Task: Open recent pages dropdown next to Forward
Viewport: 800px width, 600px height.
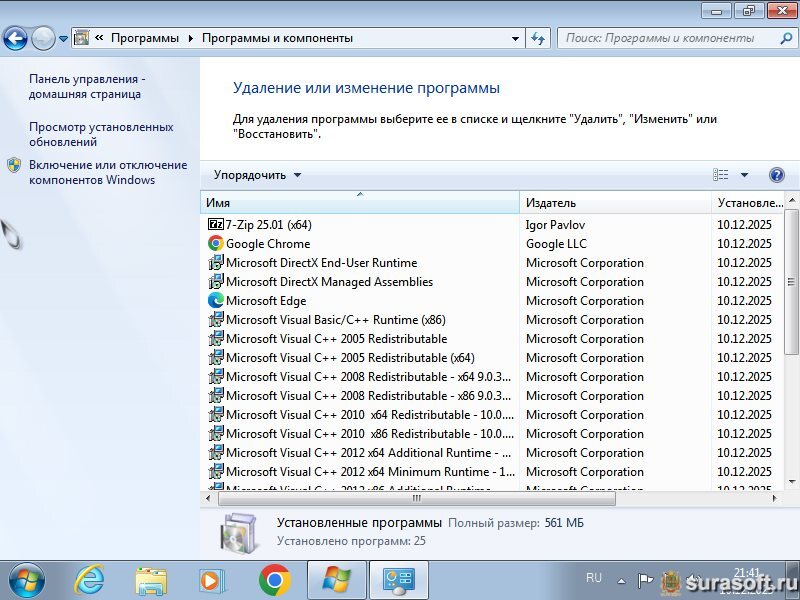Action: click(63, 38)
